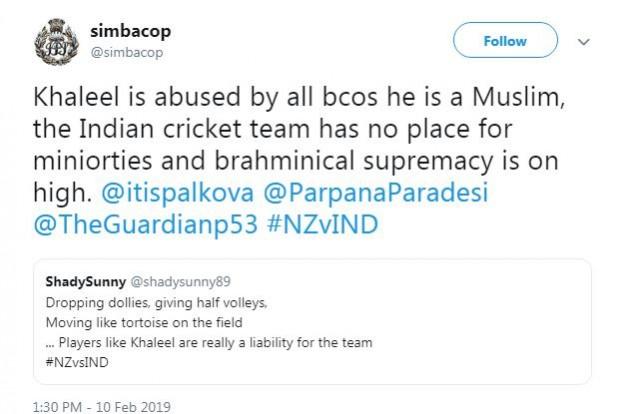This screenshot has height=414, width=624.
Task: Open the @TheGuardianp53 mention
Action: [x=146, y=225]
